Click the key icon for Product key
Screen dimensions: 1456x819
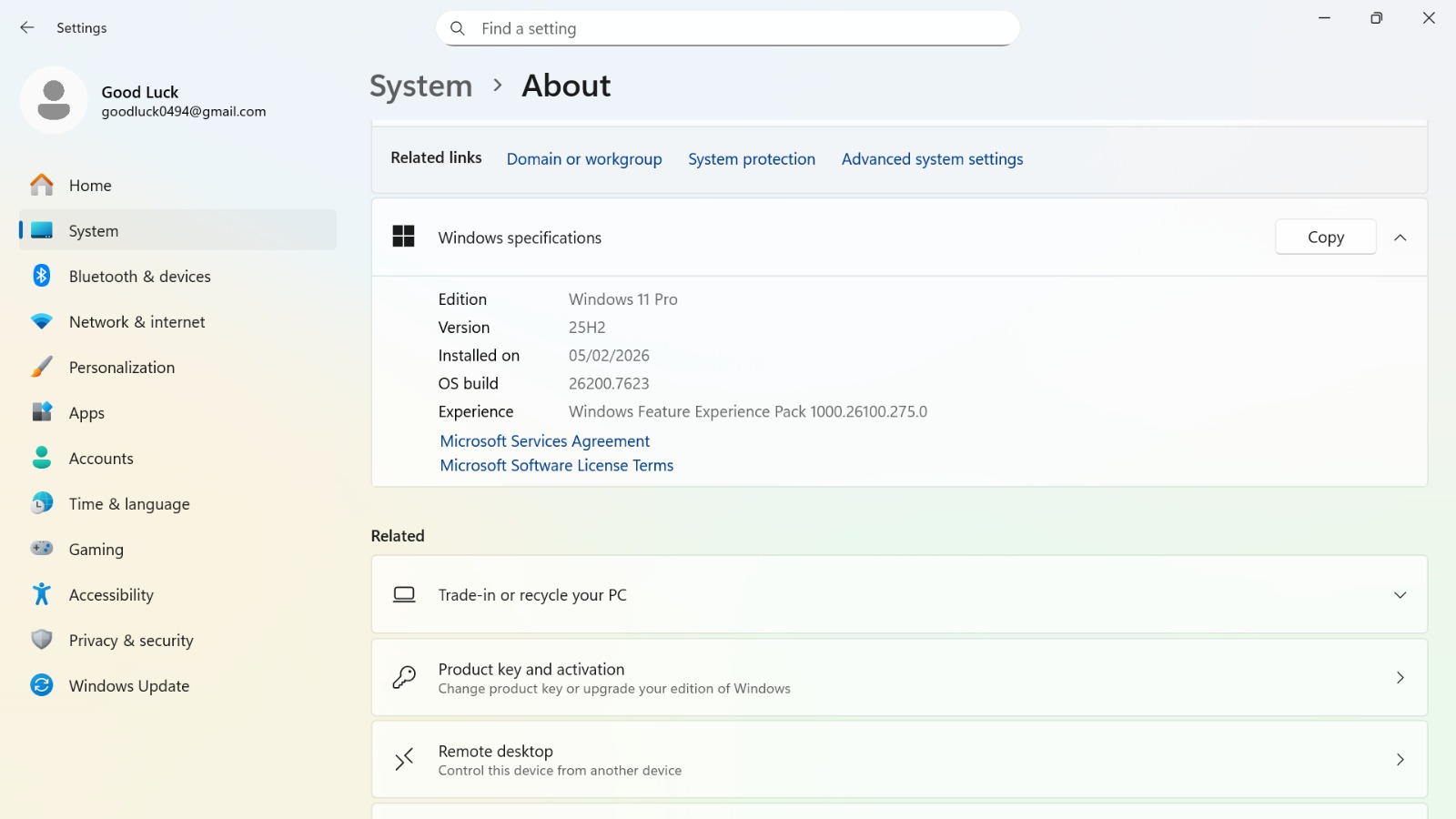[x=404, y=678]
